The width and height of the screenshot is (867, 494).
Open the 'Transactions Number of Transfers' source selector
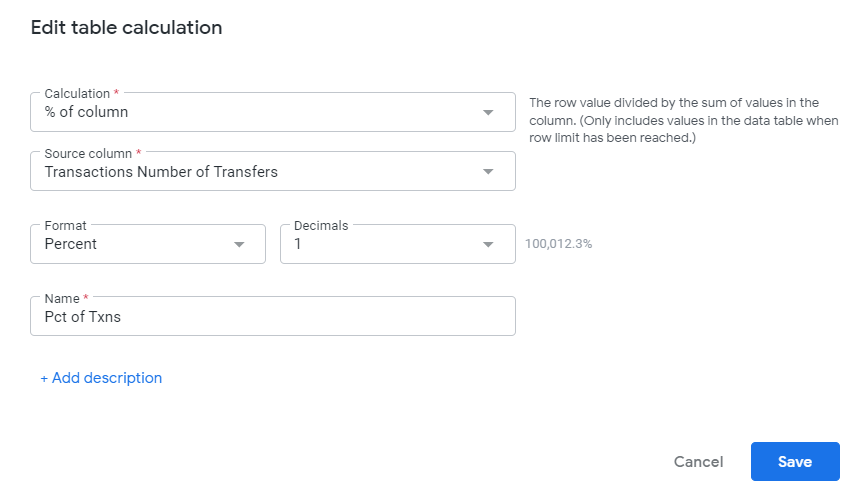[273, 171]
